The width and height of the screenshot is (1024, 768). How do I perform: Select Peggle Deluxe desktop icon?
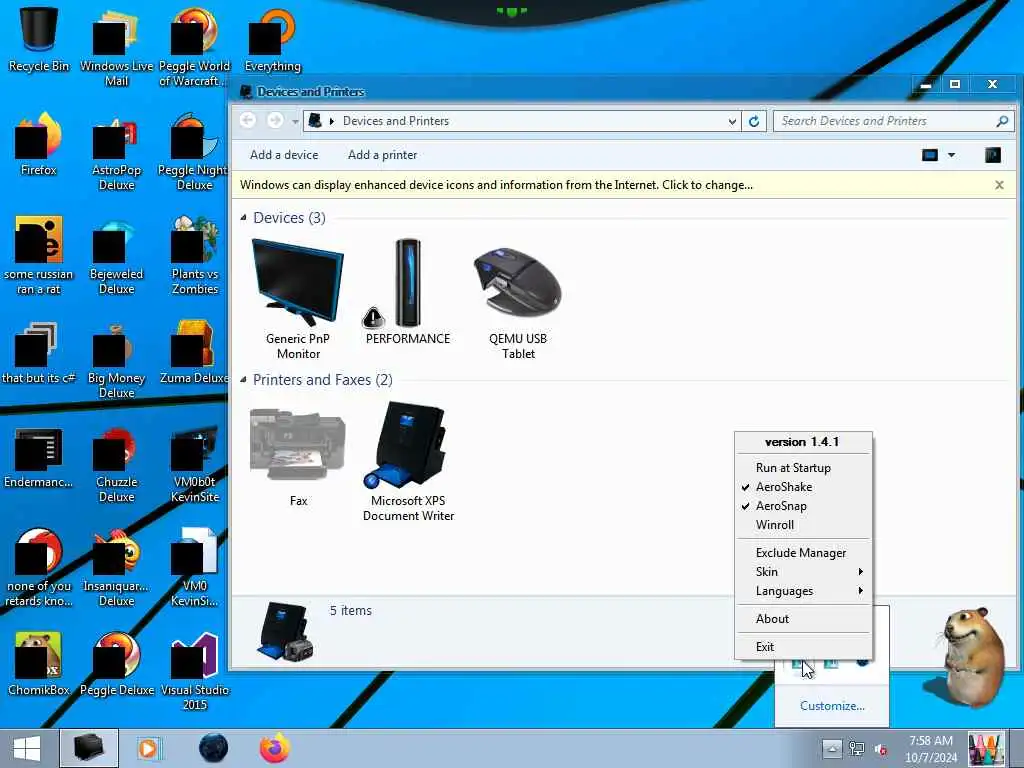click(116, 664)
